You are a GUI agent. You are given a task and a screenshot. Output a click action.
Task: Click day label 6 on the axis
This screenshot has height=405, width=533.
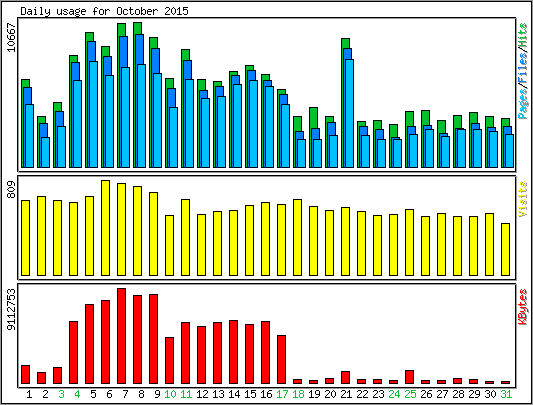point(109,394)
